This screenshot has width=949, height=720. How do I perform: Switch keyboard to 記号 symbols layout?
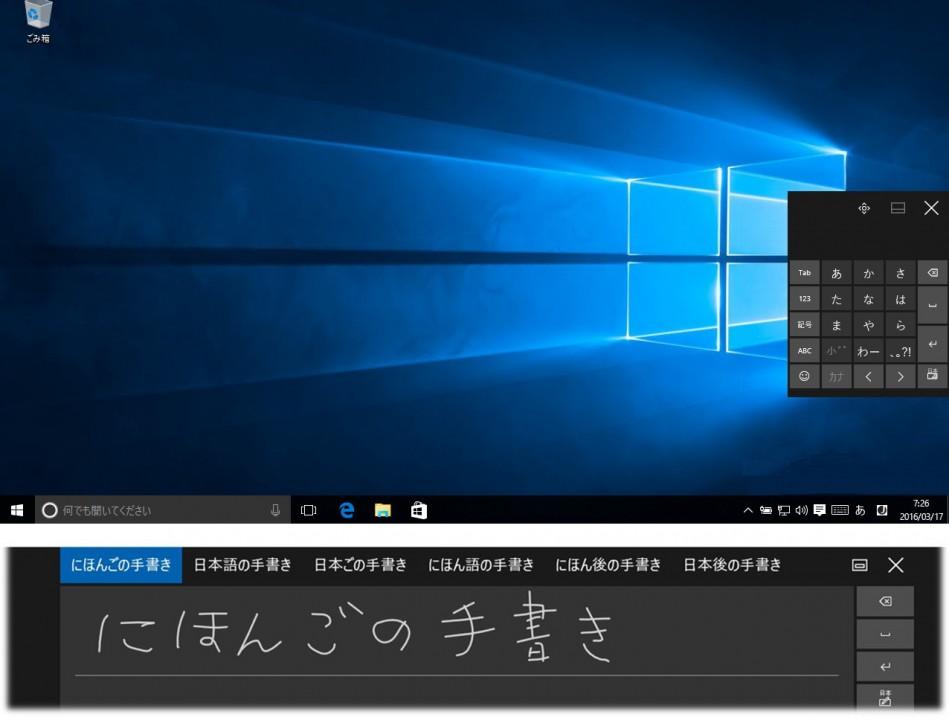pyautogui.click(x=804, y=325)
